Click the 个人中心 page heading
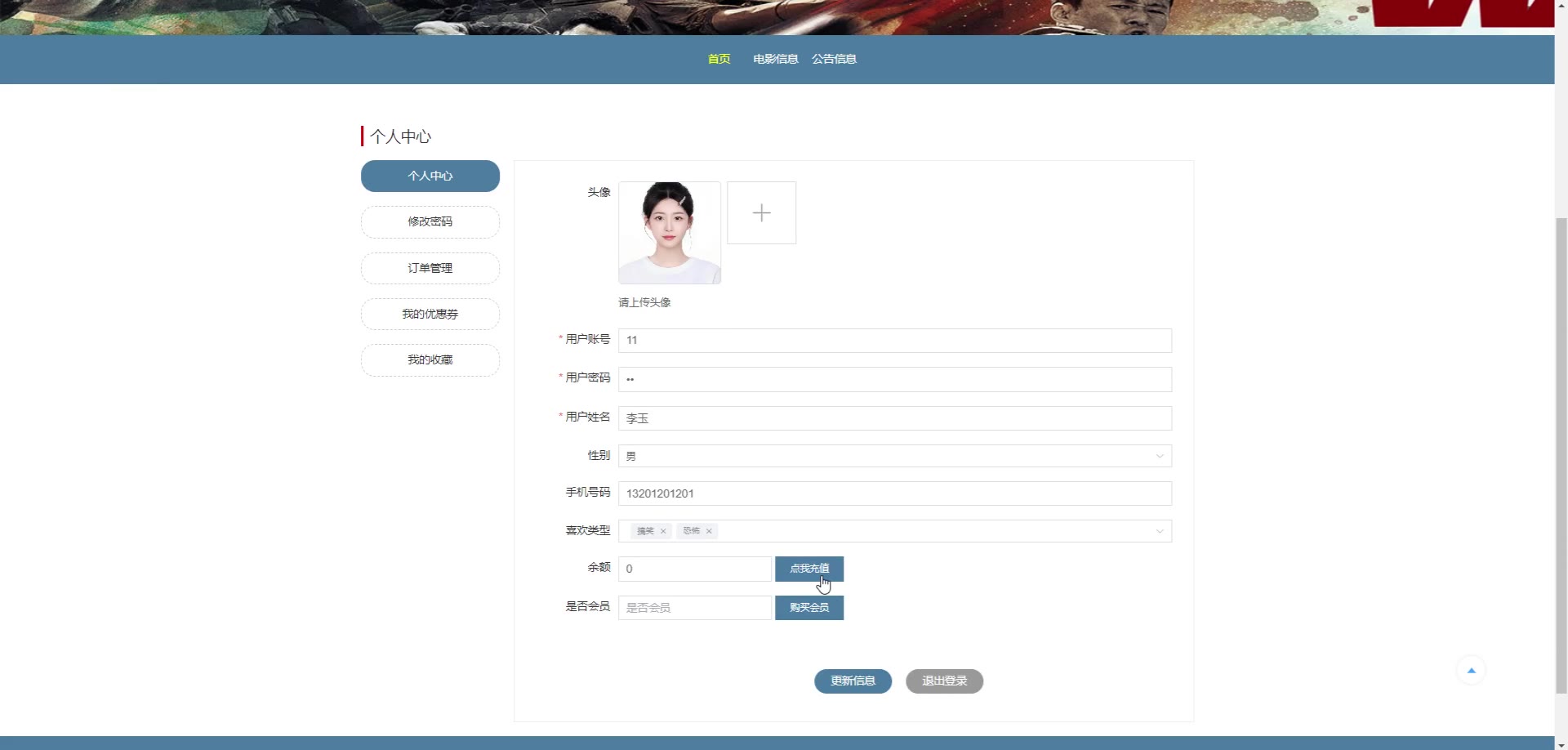This screenshot has width=1568, height=750. pos(400,136)
